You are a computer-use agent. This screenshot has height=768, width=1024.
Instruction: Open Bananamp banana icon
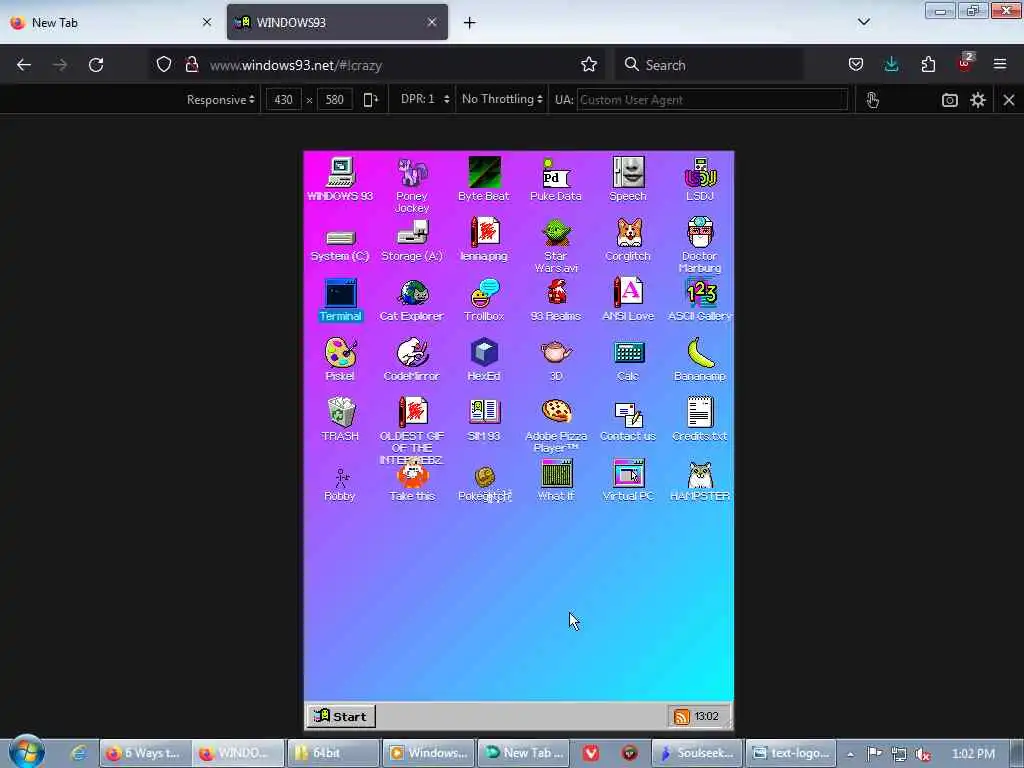click(x=700, y=353)
